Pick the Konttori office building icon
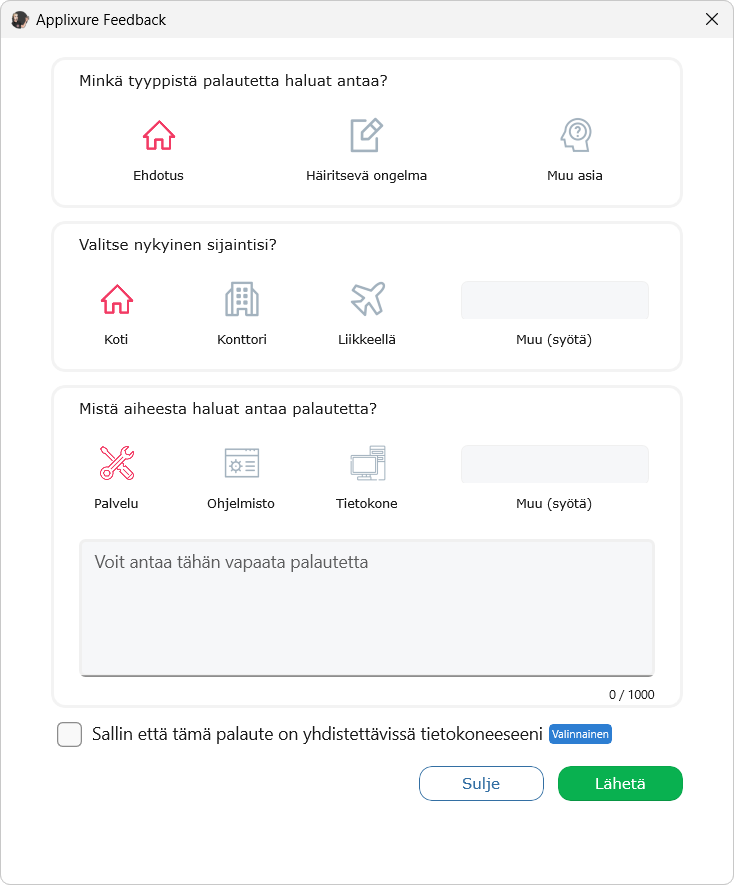This screenshot has width=734, height=885. tap(241, 297)
